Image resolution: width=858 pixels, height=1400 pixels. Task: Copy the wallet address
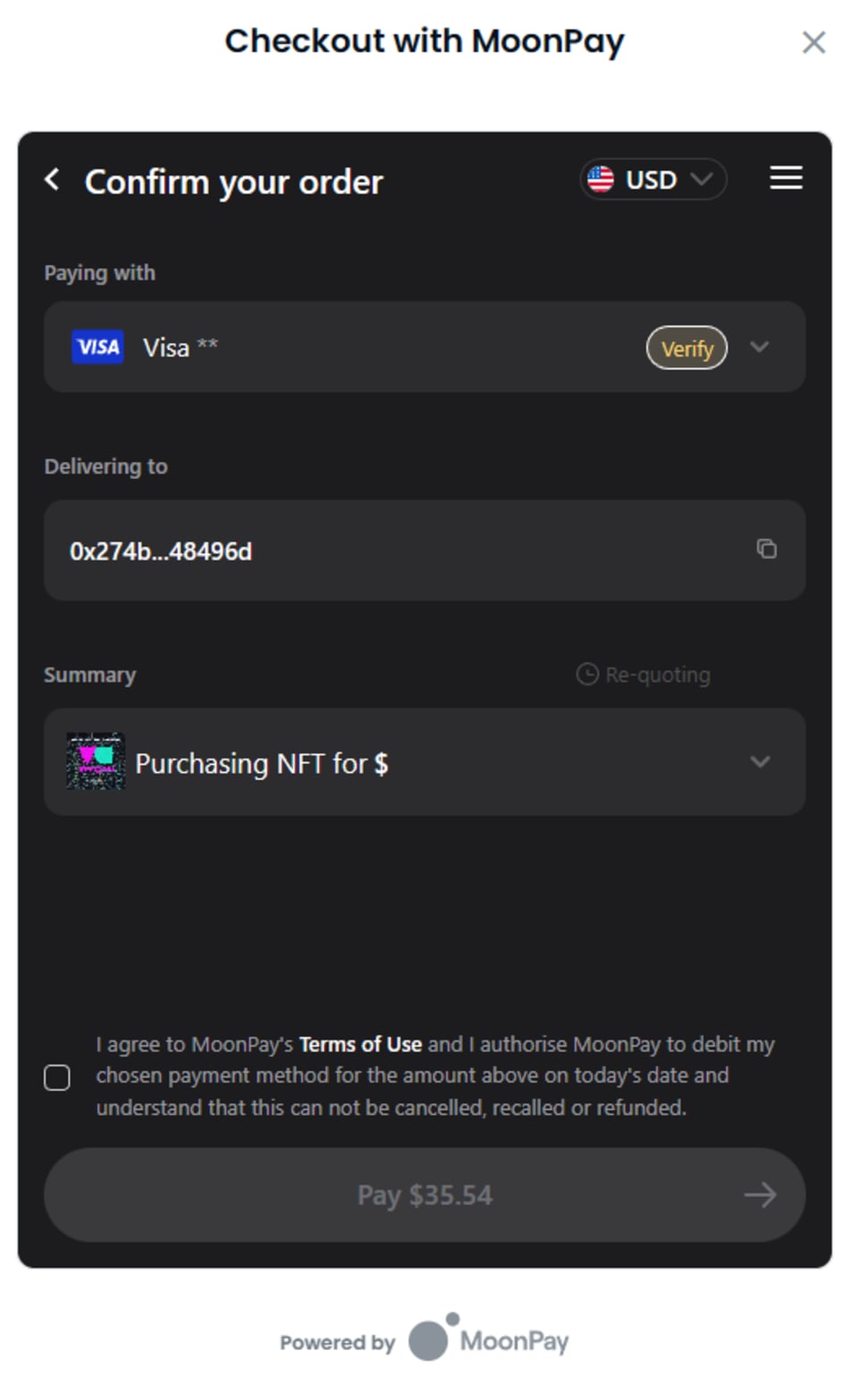tap(766, 549)
